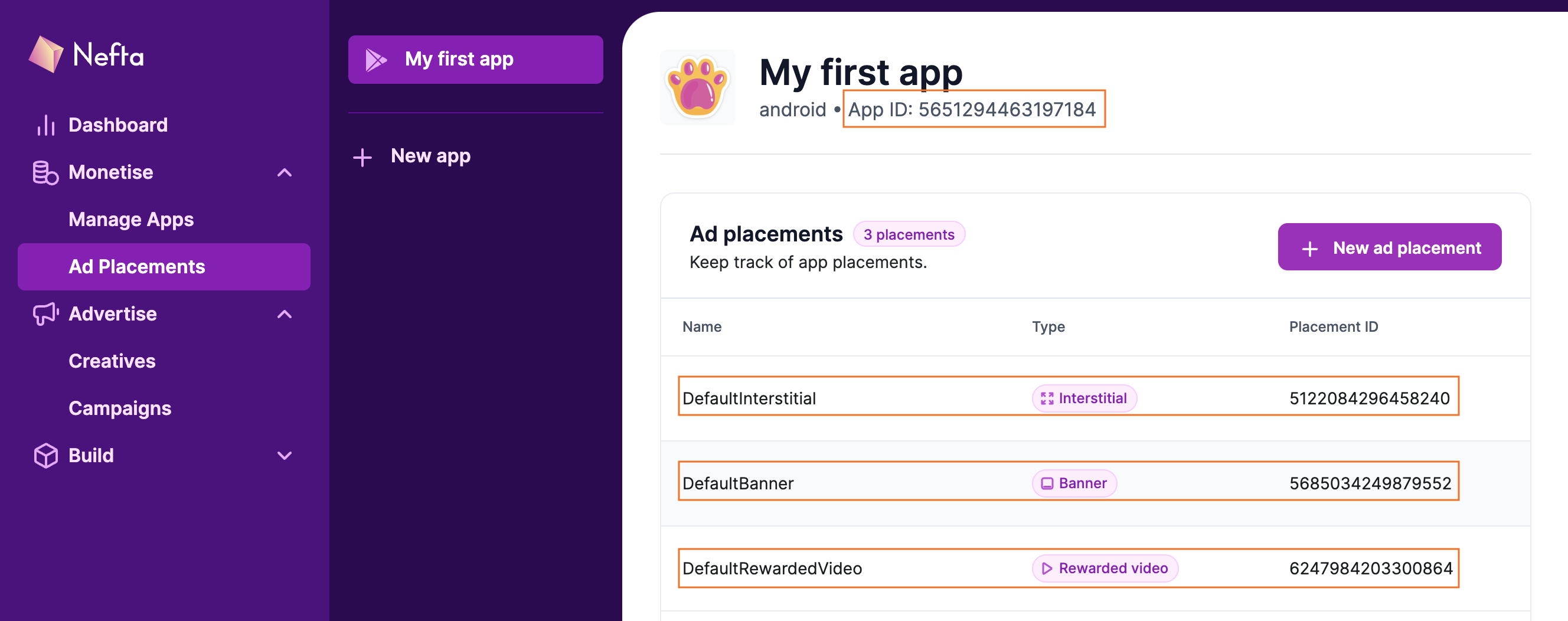Select Ad Placements in the sidebar
Image resolution: width=1568 pixels, height=621 pixels.
click(x=164, y=267)
